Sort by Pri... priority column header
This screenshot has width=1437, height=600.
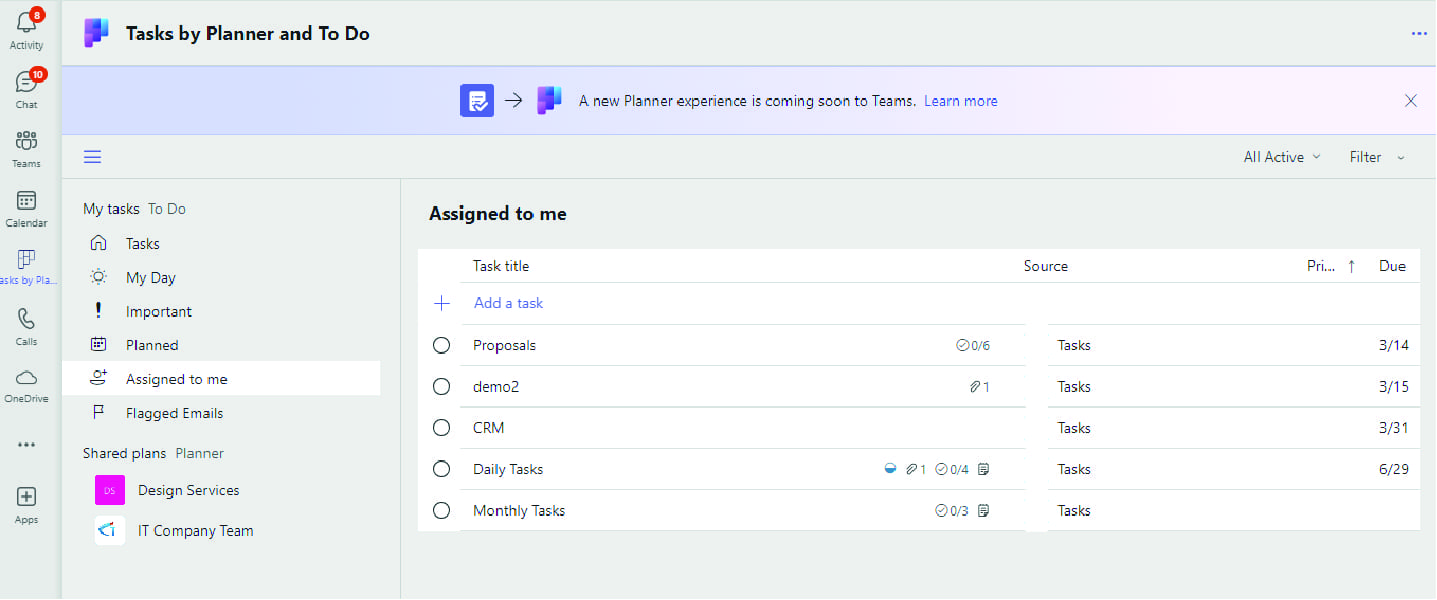1321,266
